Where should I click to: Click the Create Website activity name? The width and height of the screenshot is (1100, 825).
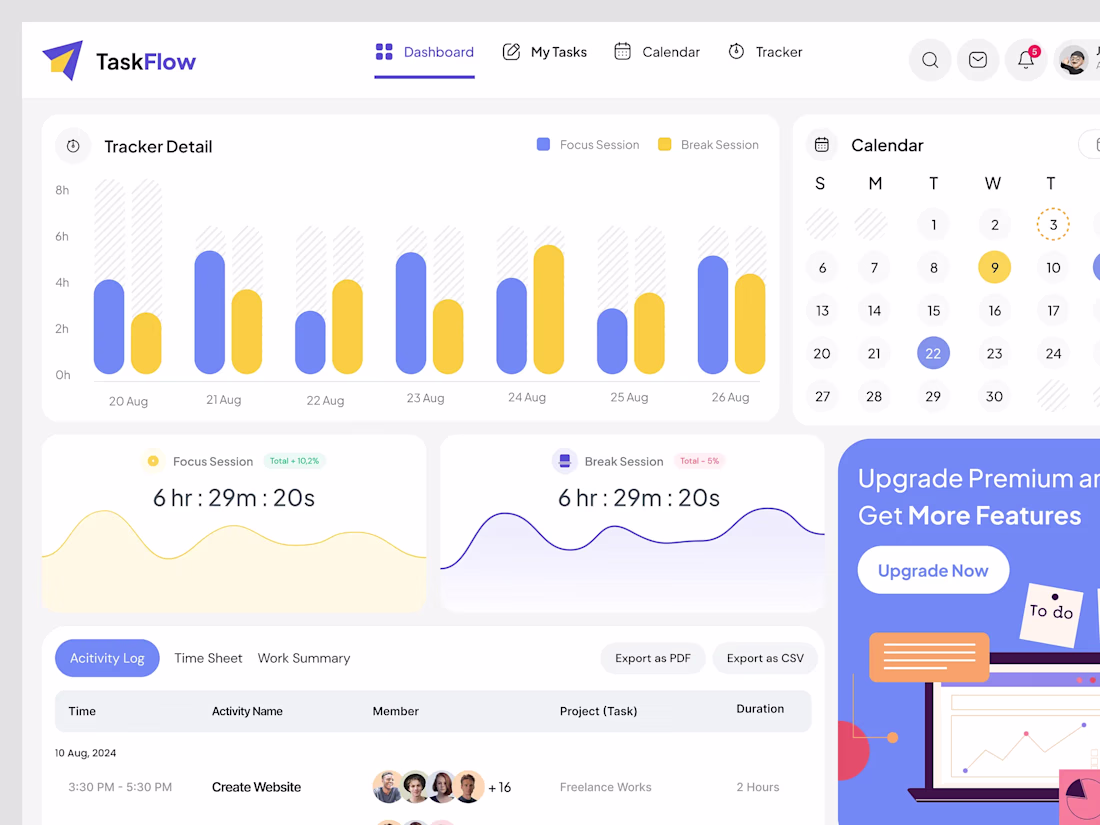coord(256,787)
